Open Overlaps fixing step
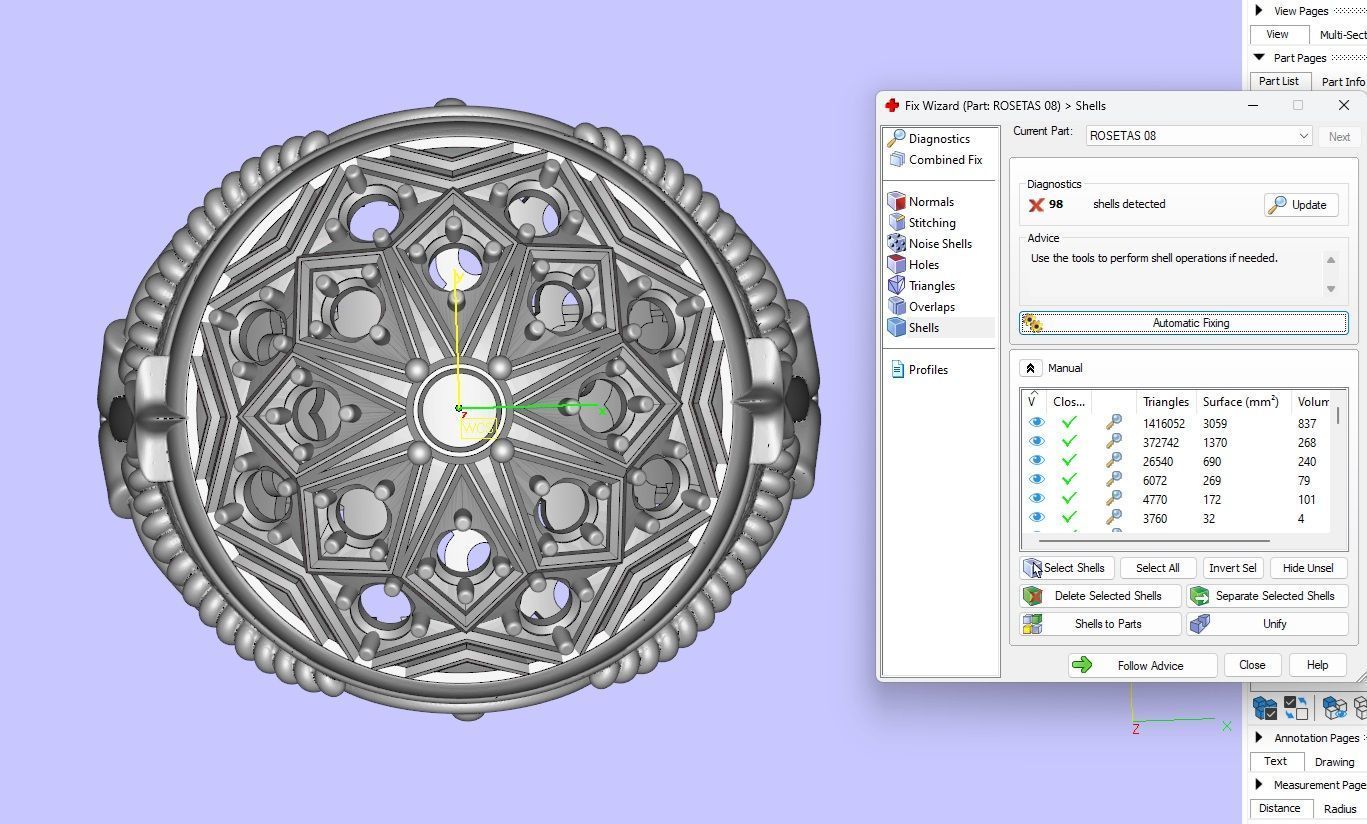 pyautogui.click(x=920, y=307)
